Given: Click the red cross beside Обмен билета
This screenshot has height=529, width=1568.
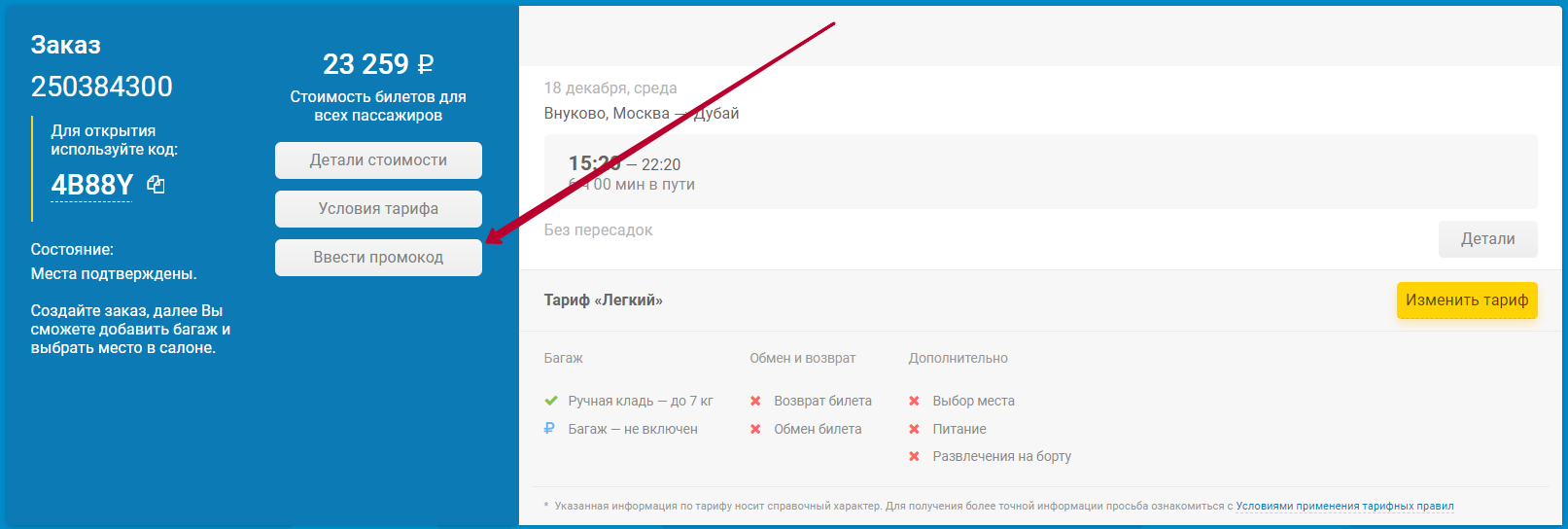Looking at the screenshot, I should click(755, 429).
